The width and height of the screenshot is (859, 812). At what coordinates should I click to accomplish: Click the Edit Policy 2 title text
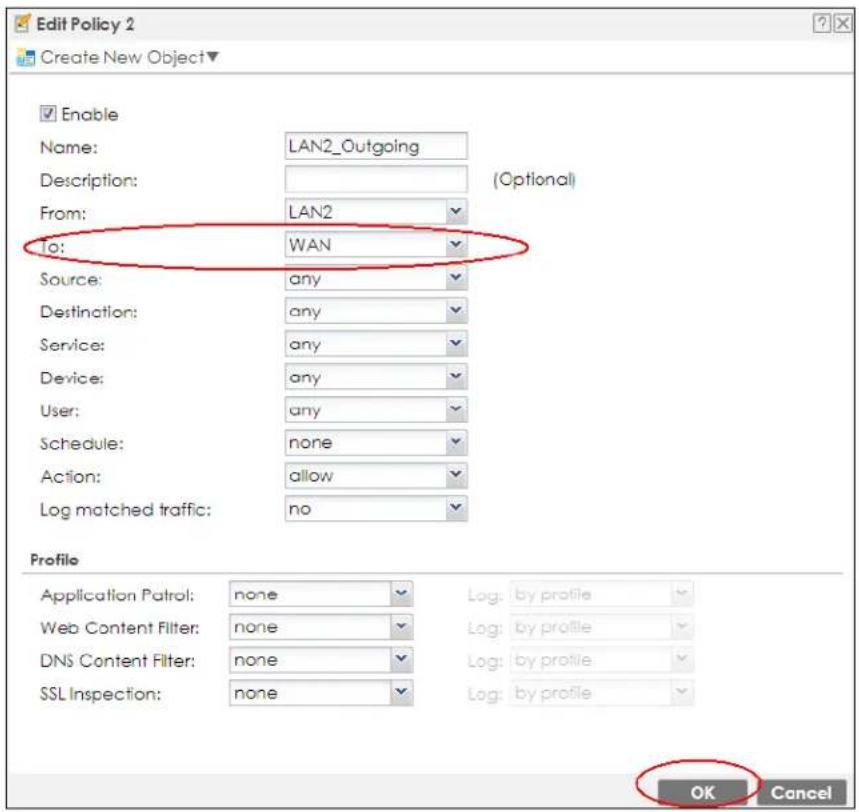point(85,24)
